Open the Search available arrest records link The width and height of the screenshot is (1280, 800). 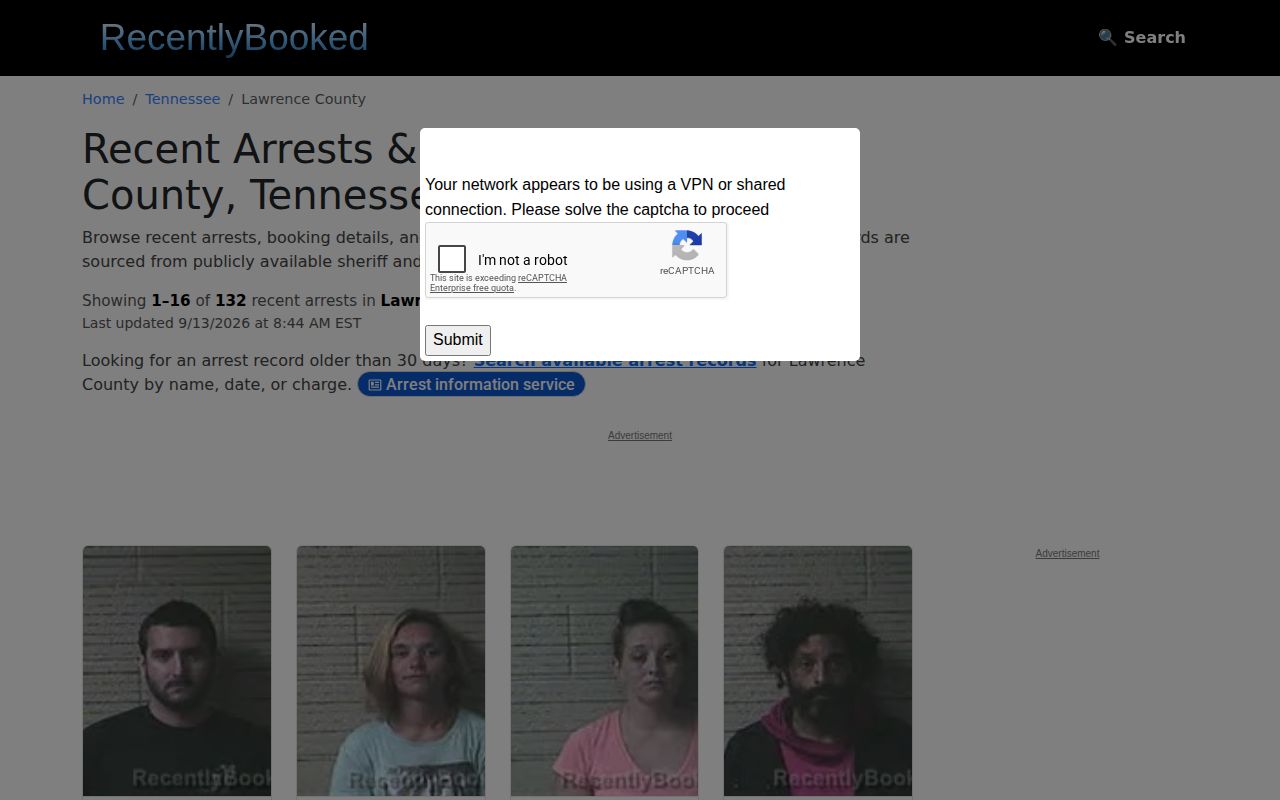pos(615,360)
